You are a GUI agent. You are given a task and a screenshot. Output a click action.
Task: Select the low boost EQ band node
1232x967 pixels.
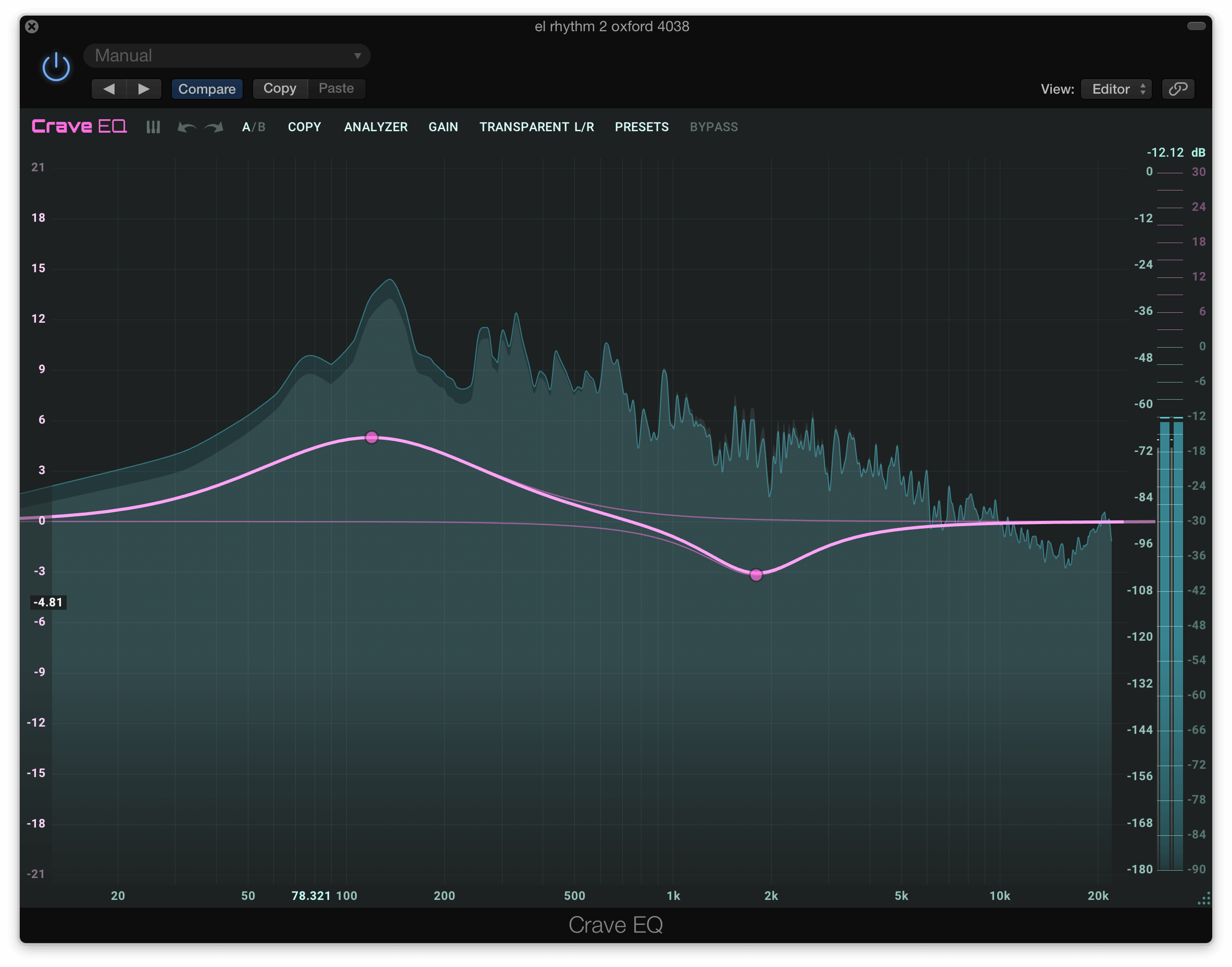372,437
